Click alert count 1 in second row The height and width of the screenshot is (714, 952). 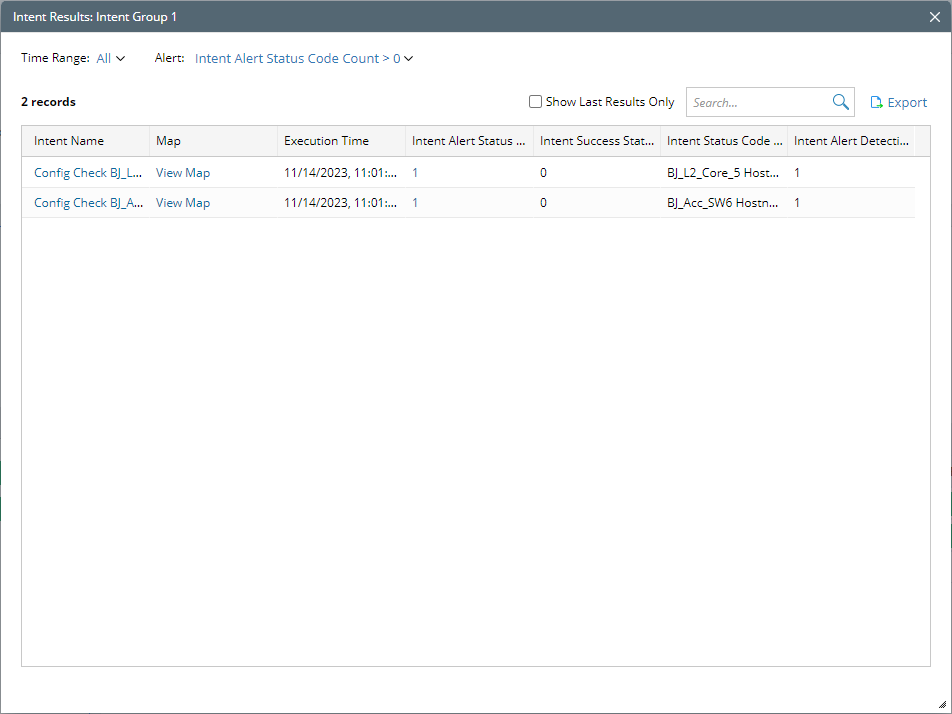click(x=415, y=203)
